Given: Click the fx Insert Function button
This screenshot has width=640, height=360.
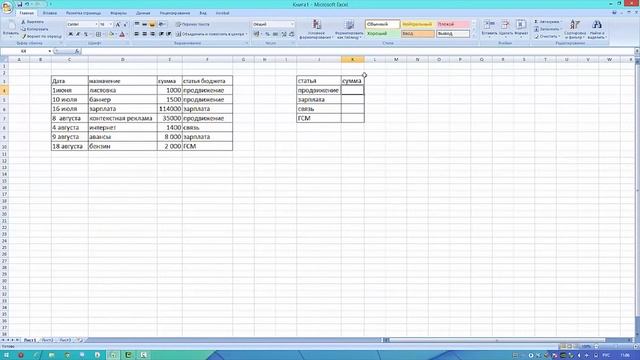Looking at the screenshot, I should pyautogui.click(x=77, y=51).
